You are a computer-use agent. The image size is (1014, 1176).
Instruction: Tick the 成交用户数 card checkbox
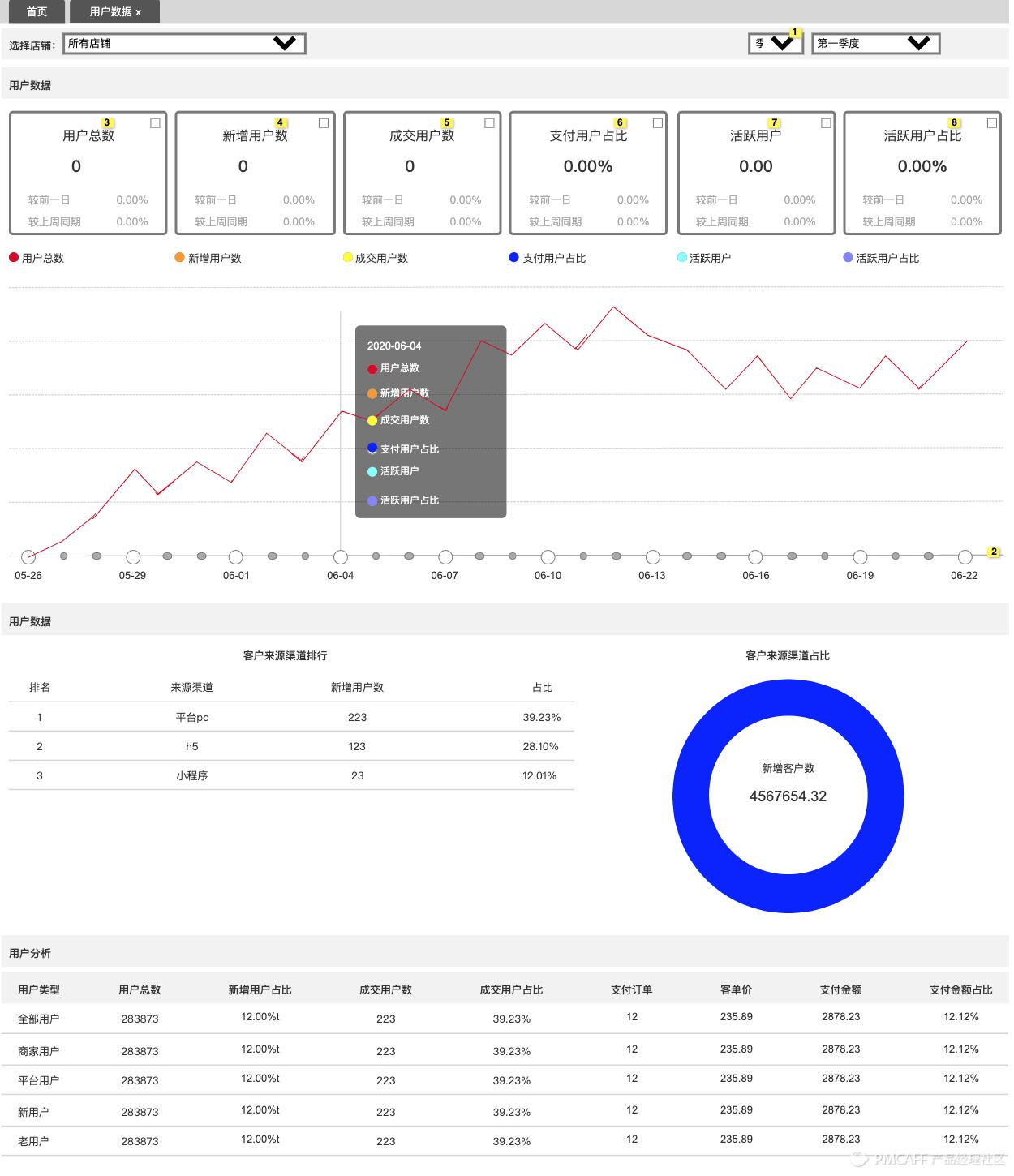489,123
